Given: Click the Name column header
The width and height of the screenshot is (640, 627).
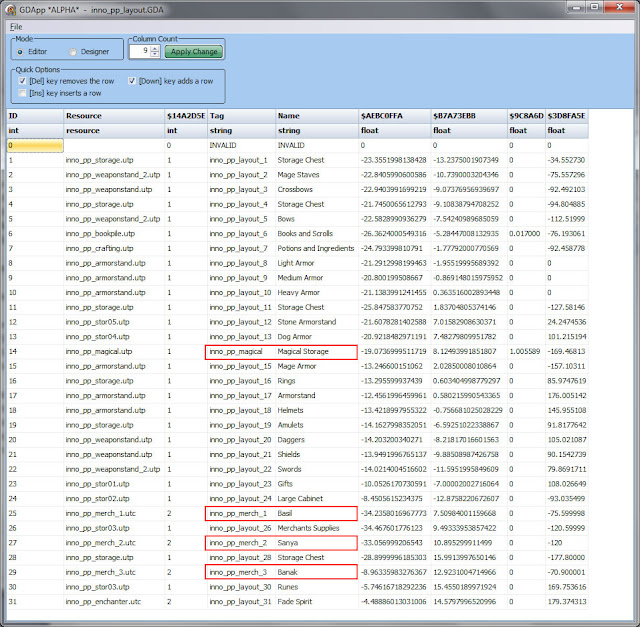Looking at the screenshot, I should click(x=317, y=116).
